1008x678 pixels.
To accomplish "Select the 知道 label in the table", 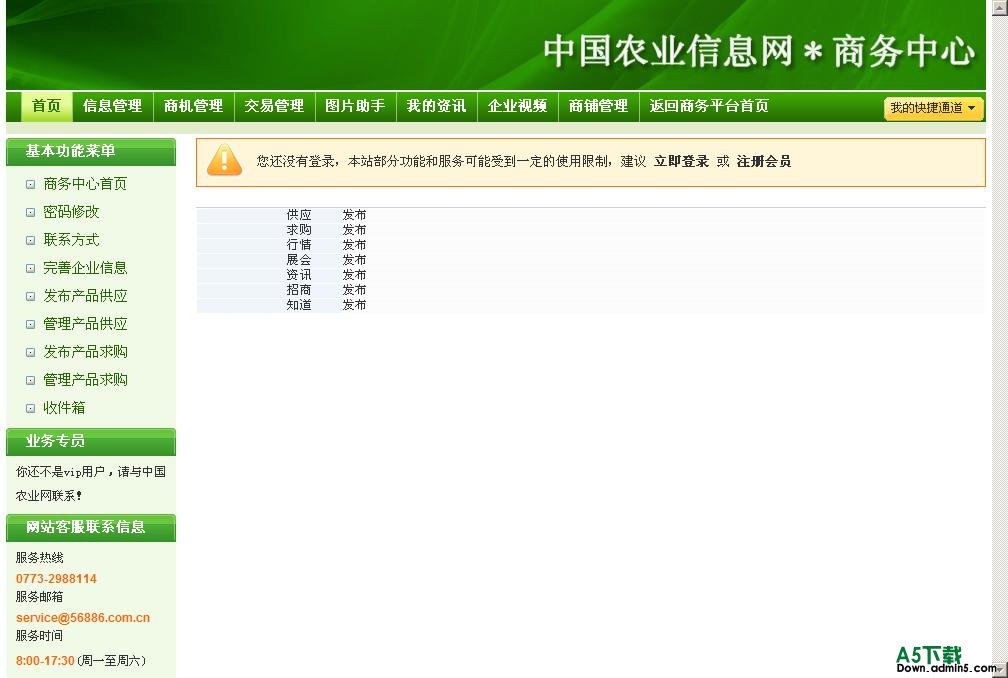I will (299, 305).
